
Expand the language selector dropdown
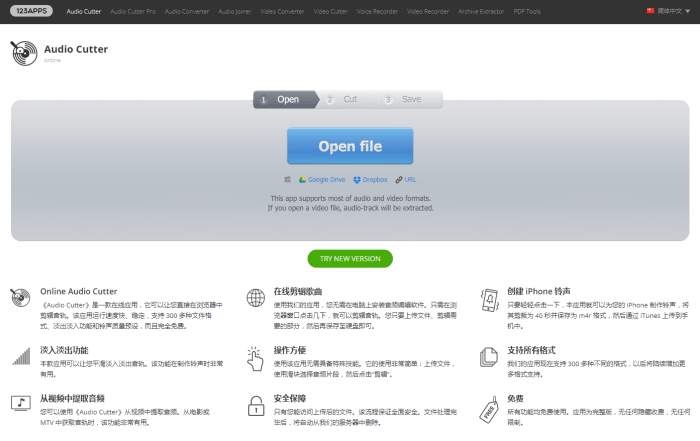pos(668,11)
